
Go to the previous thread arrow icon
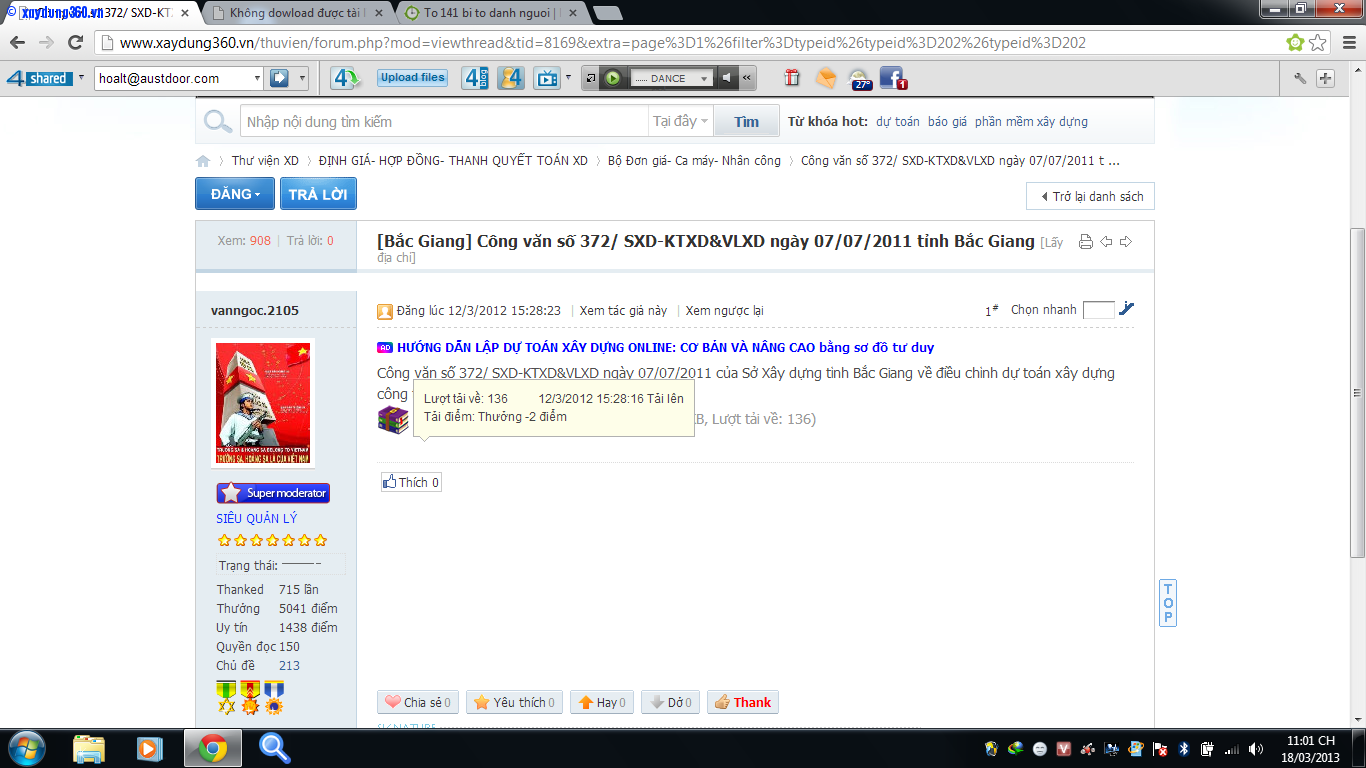[1106, 242]
